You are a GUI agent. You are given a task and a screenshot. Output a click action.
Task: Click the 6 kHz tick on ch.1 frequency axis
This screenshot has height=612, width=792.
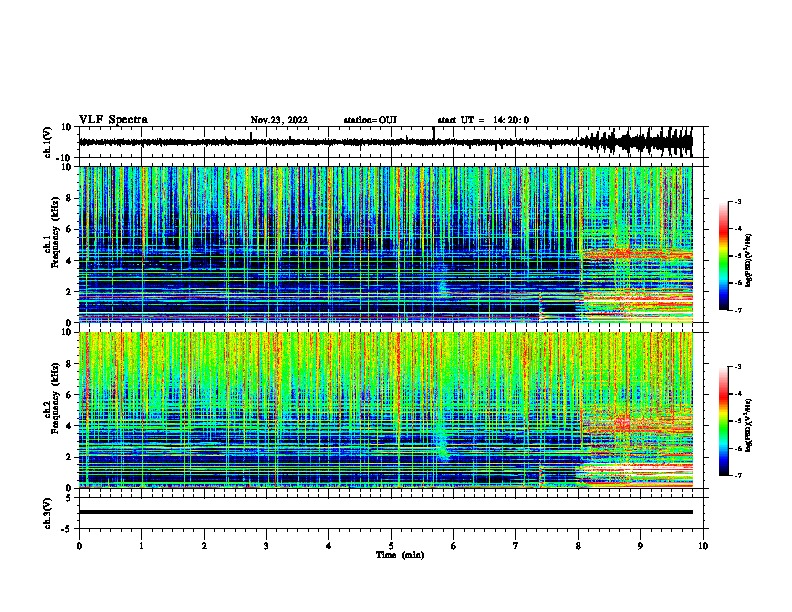(69, 229)
